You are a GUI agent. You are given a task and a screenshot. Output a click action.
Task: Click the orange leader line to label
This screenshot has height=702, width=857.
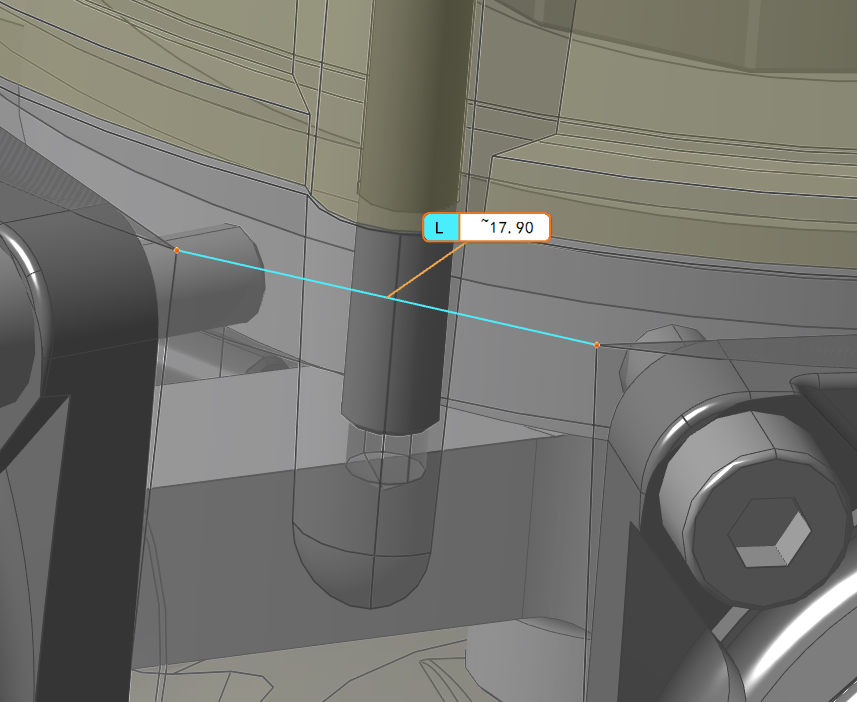point(426,270)
